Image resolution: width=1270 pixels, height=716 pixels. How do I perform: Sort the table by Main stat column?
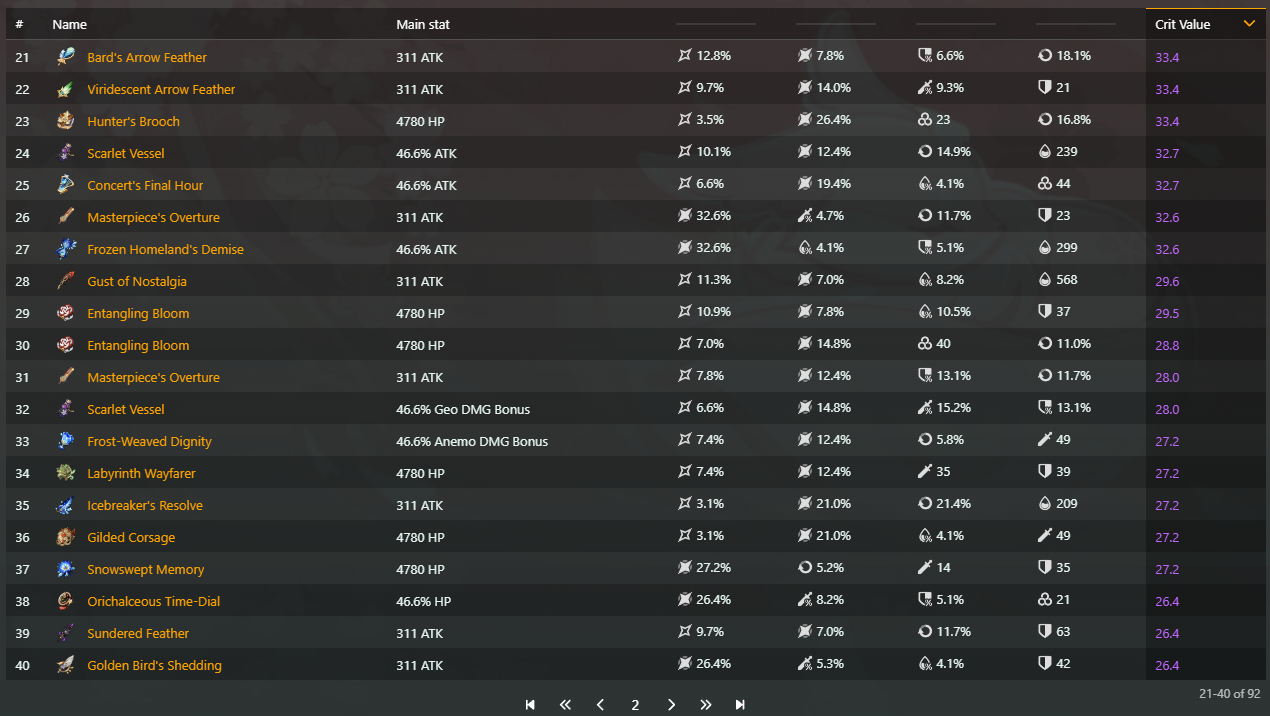(423, 24)
